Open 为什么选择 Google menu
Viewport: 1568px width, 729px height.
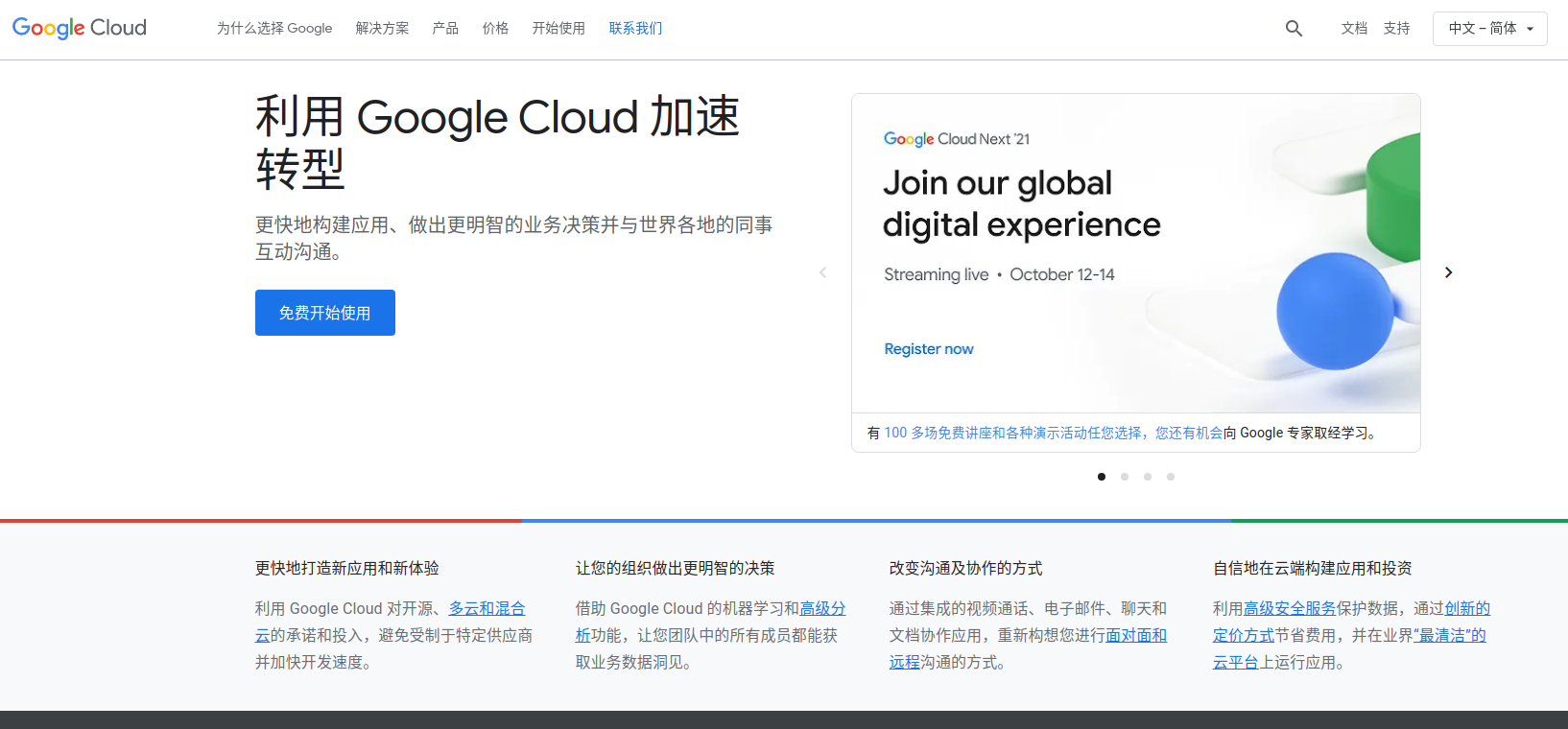point(274,29)
